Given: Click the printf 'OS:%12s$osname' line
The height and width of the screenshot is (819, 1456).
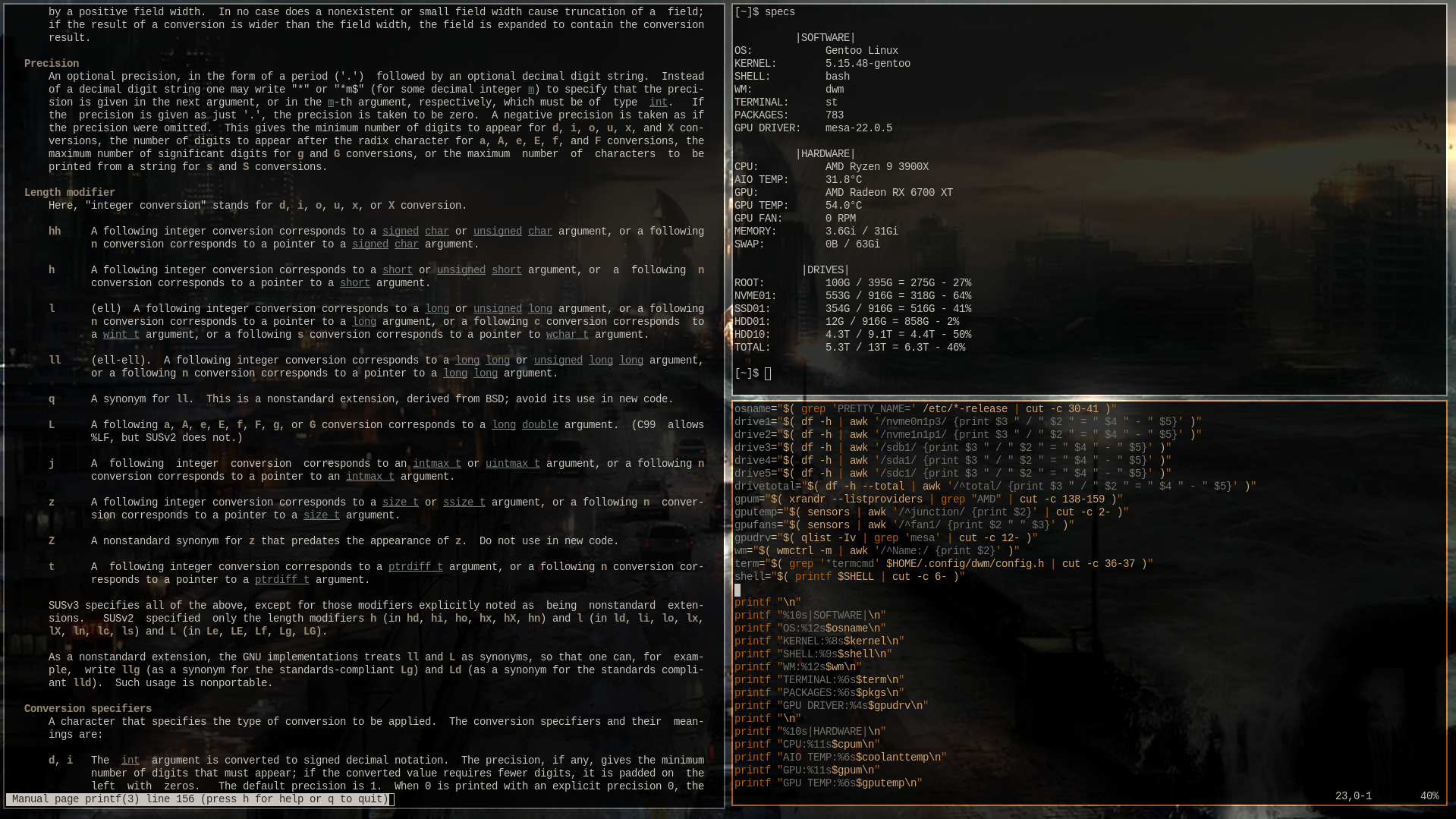Looking at the screenshot, I should (x=810, y=628).
